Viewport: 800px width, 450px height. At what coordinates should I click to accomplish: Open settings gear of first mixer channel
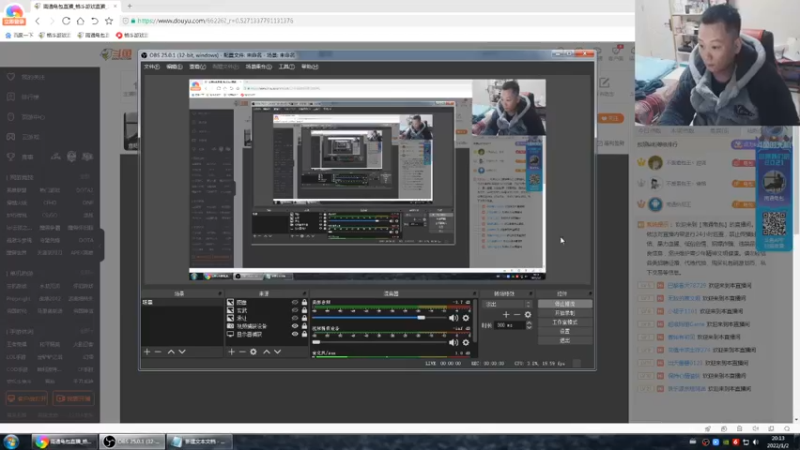[x=465, y=318]
